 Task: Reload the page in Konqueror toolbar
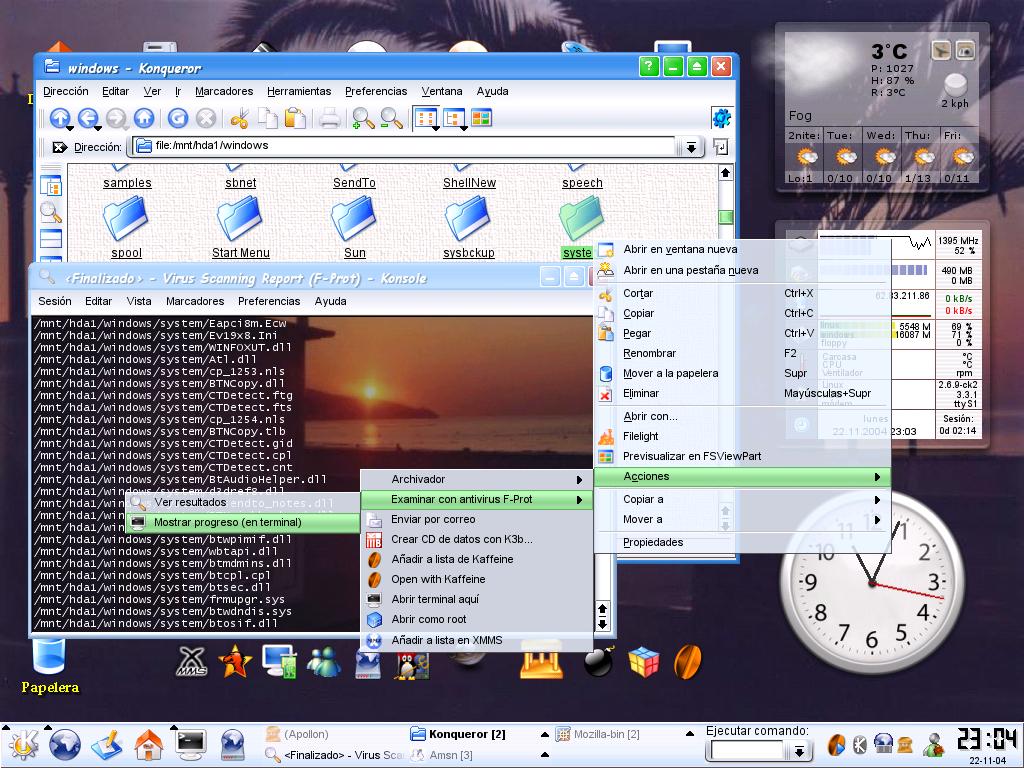(178, 118)
